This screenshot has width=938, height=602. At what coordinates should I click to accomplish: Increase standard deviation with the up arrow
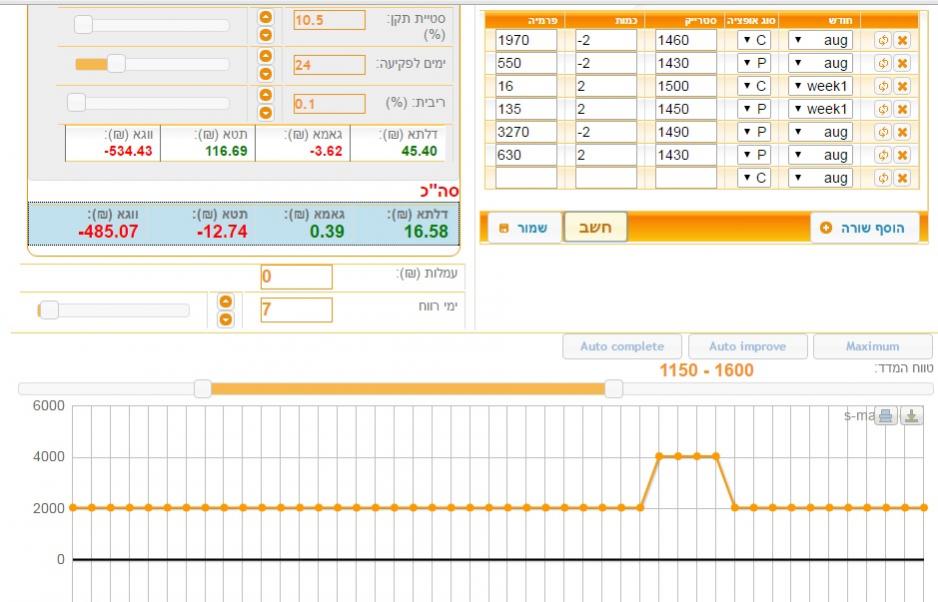click(265, 17)
